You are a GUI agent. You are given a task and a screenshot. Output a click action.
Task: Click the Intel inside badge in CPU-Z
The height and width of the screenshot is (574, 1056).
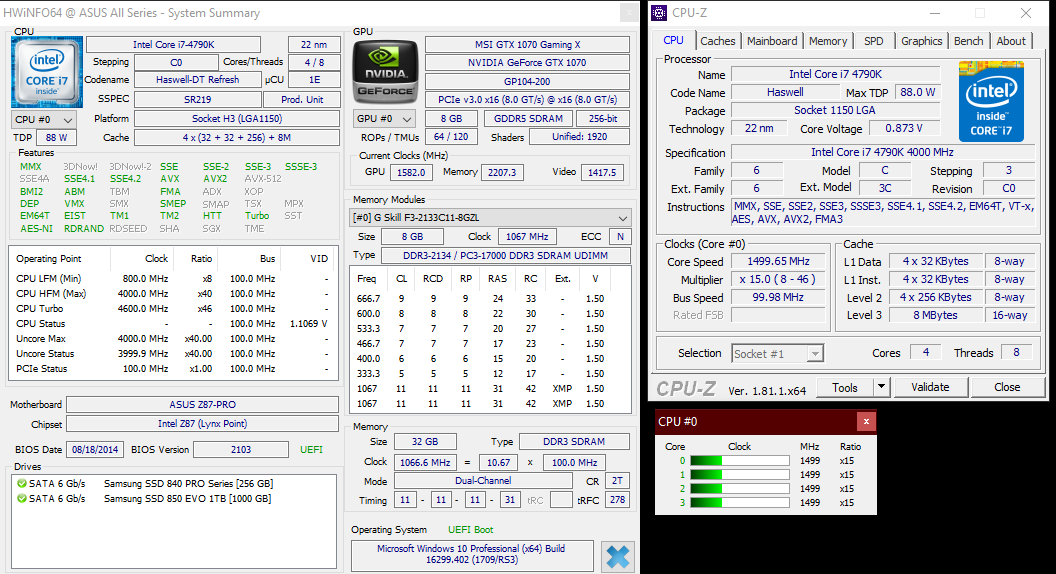coord(991,102)
